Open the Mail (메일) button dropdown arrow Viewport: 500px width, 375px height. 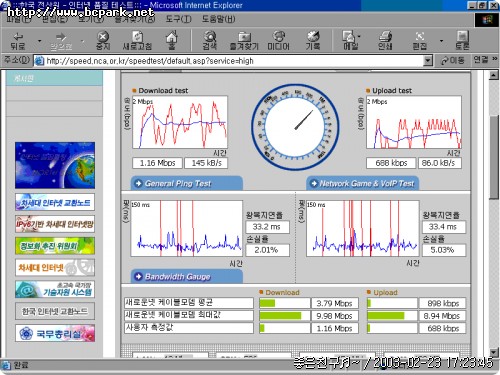(x=359, y=36)
